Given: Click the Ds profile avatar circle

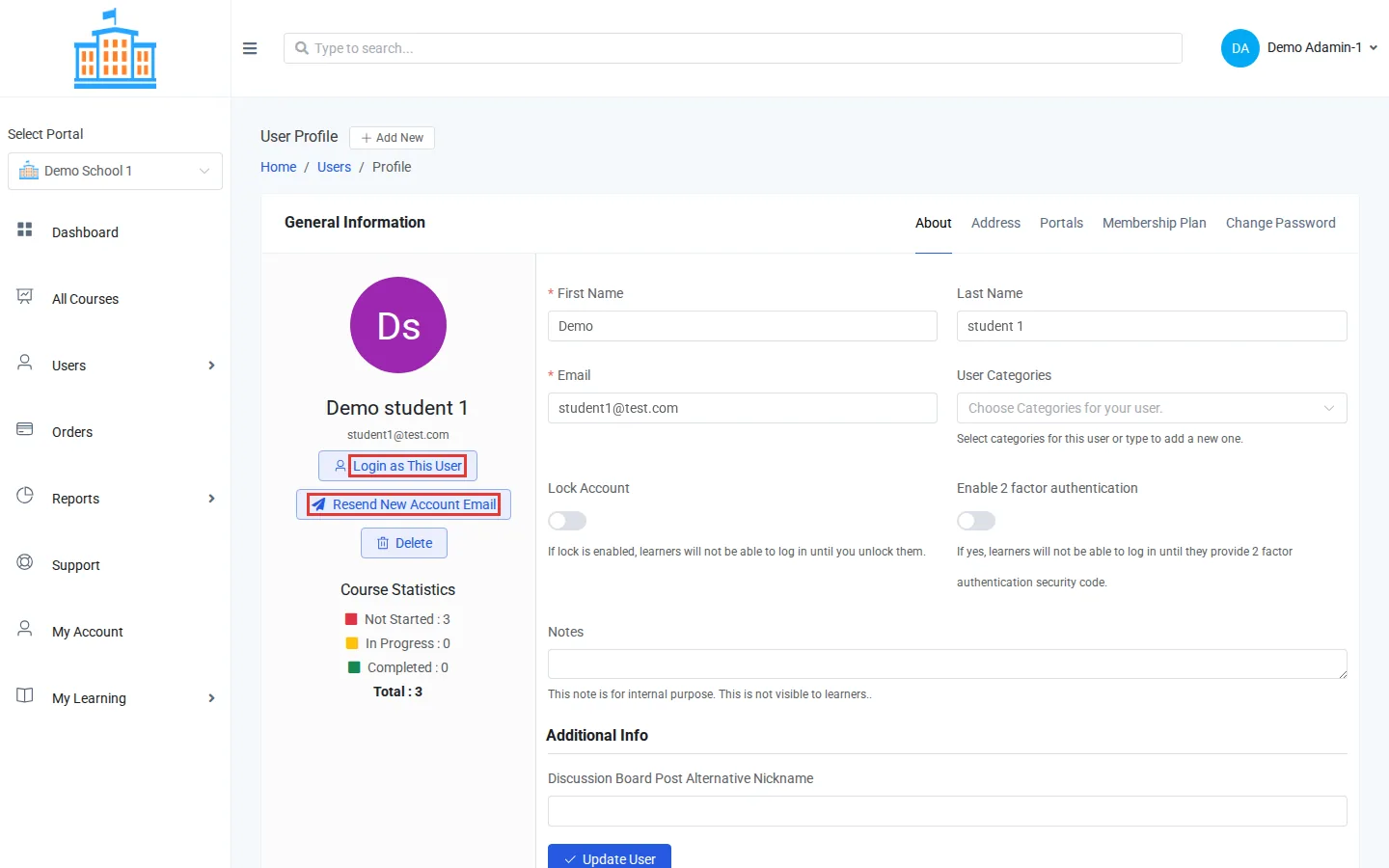Looking at the screenshot, I should coord(398,325).
